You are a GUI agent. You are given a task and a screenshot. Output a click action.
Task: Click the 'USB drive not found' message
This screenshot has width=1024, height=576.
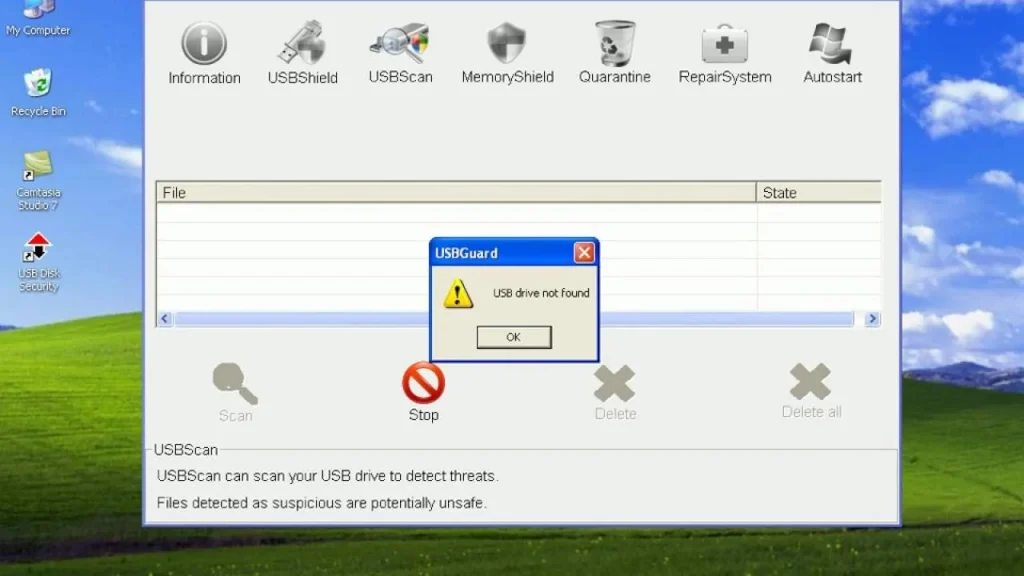541,293
